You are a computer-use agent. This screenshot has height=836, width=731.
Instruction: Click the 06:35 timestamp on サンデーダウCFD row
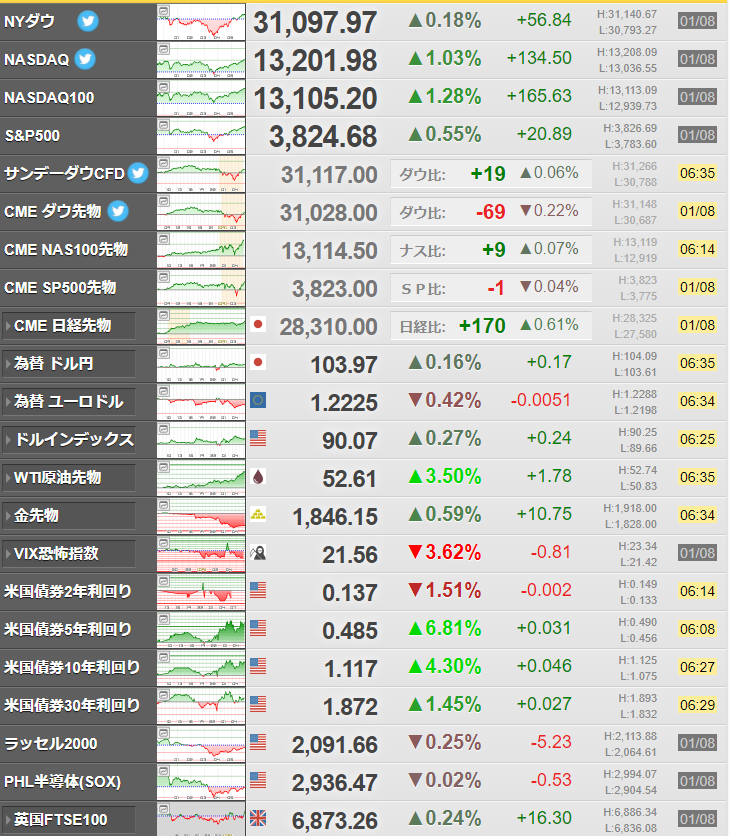click(697, 173)
